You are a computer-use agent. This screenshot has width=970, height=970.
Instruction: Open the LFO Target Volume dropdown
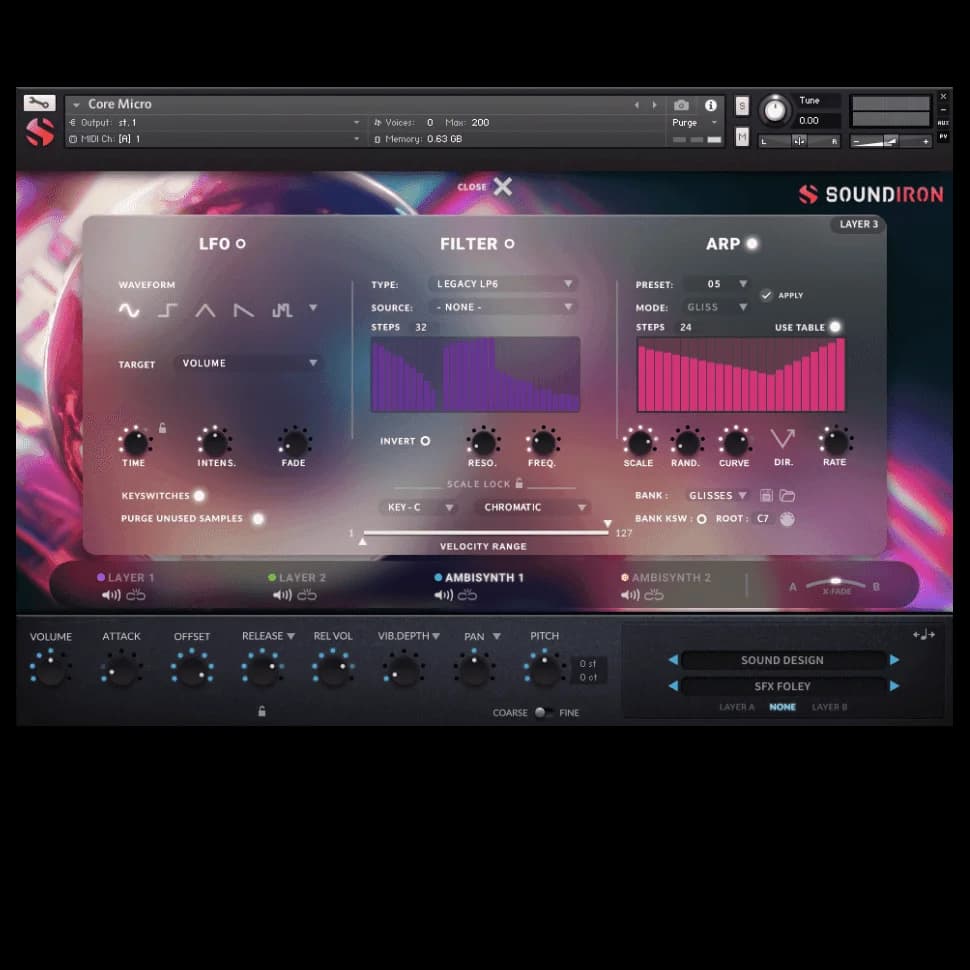pos(248,363)
